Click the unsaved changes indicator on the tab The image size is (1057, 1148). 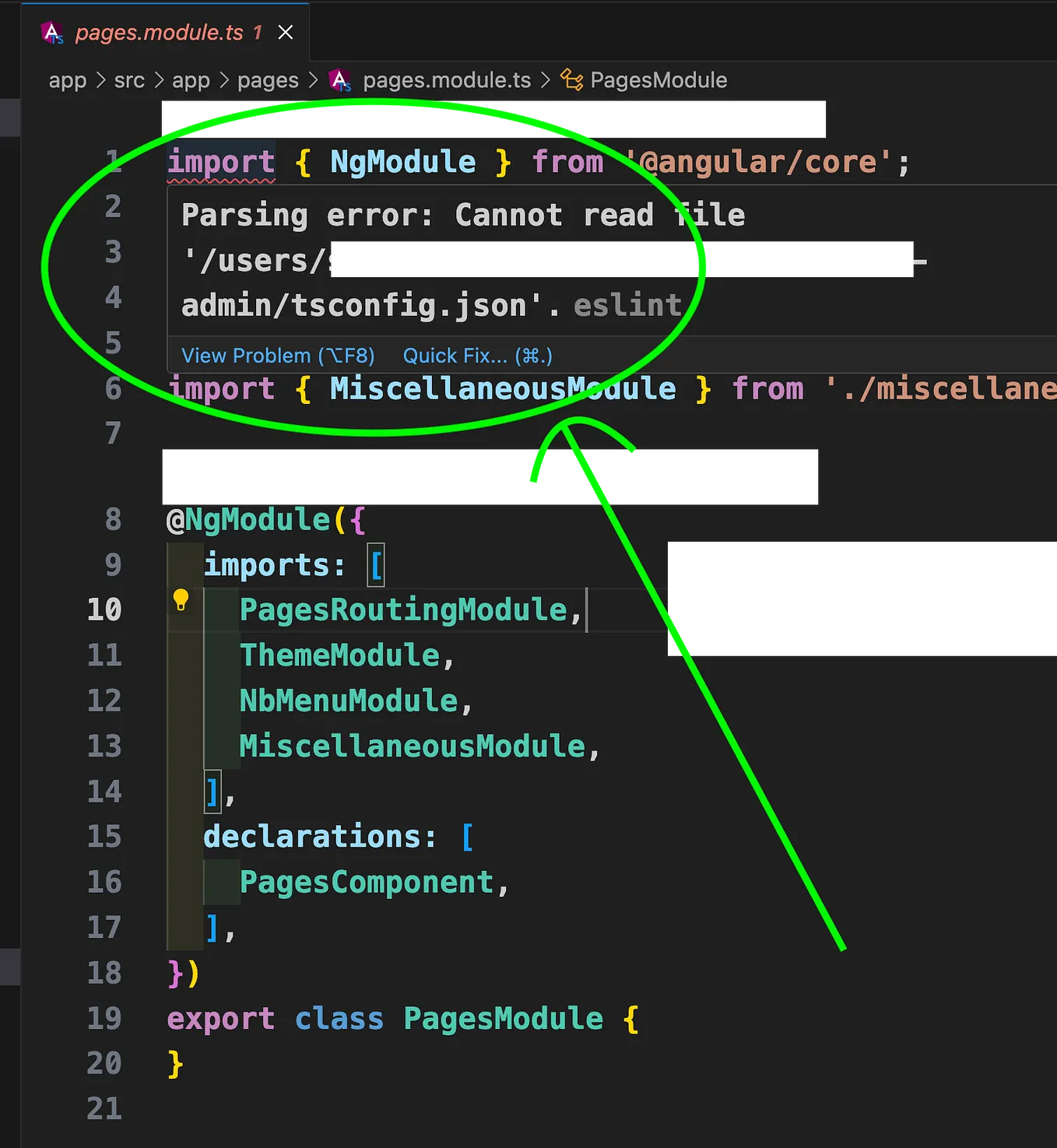point(257,32)
